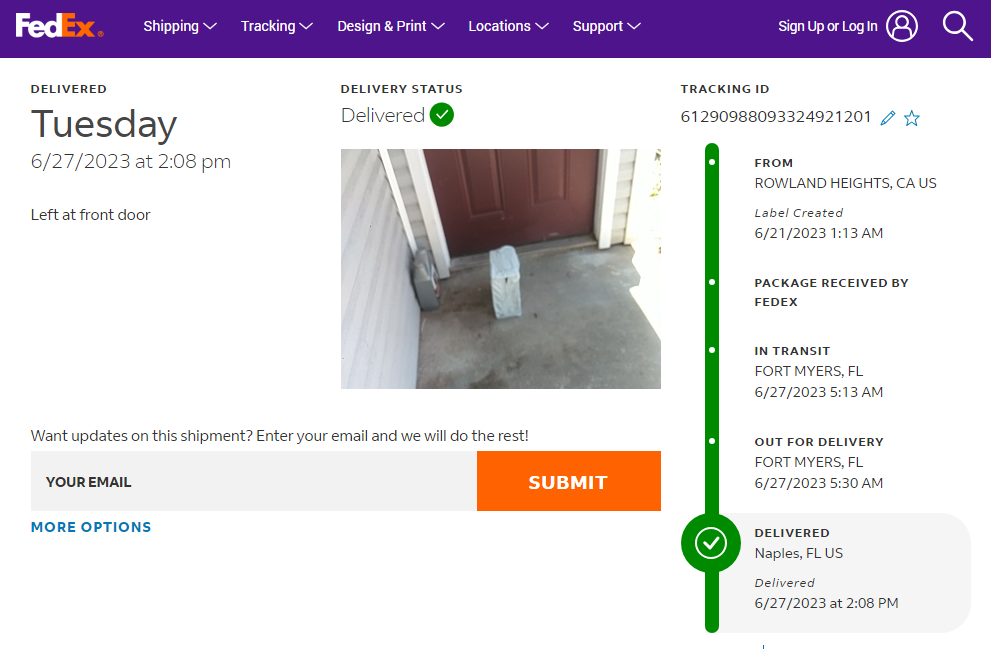
Task: Click the timeline Delivered checkmark circle
Action: point(711,543)
